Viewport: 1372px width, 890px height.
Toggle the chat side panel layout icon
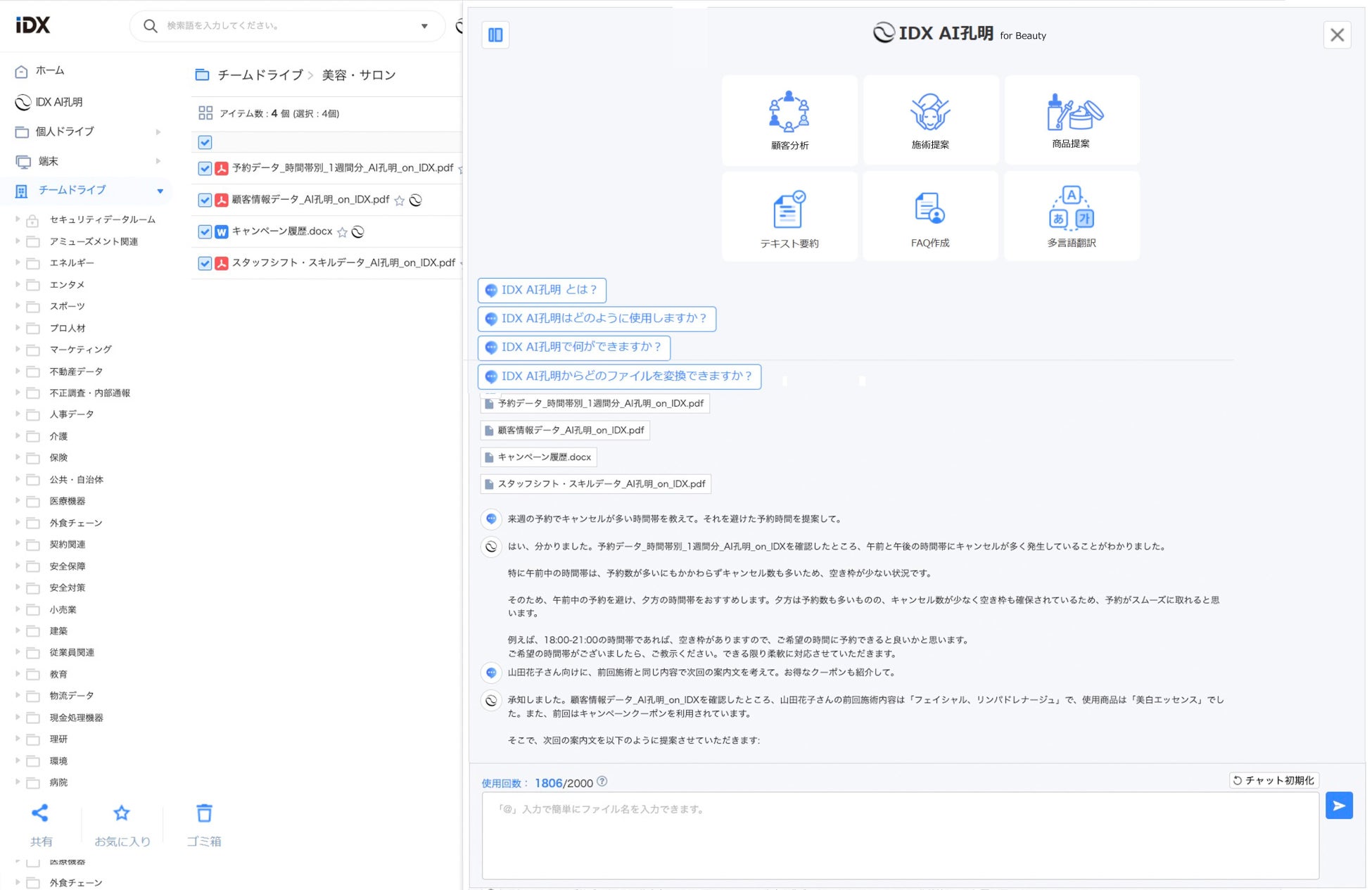(495, 35)
